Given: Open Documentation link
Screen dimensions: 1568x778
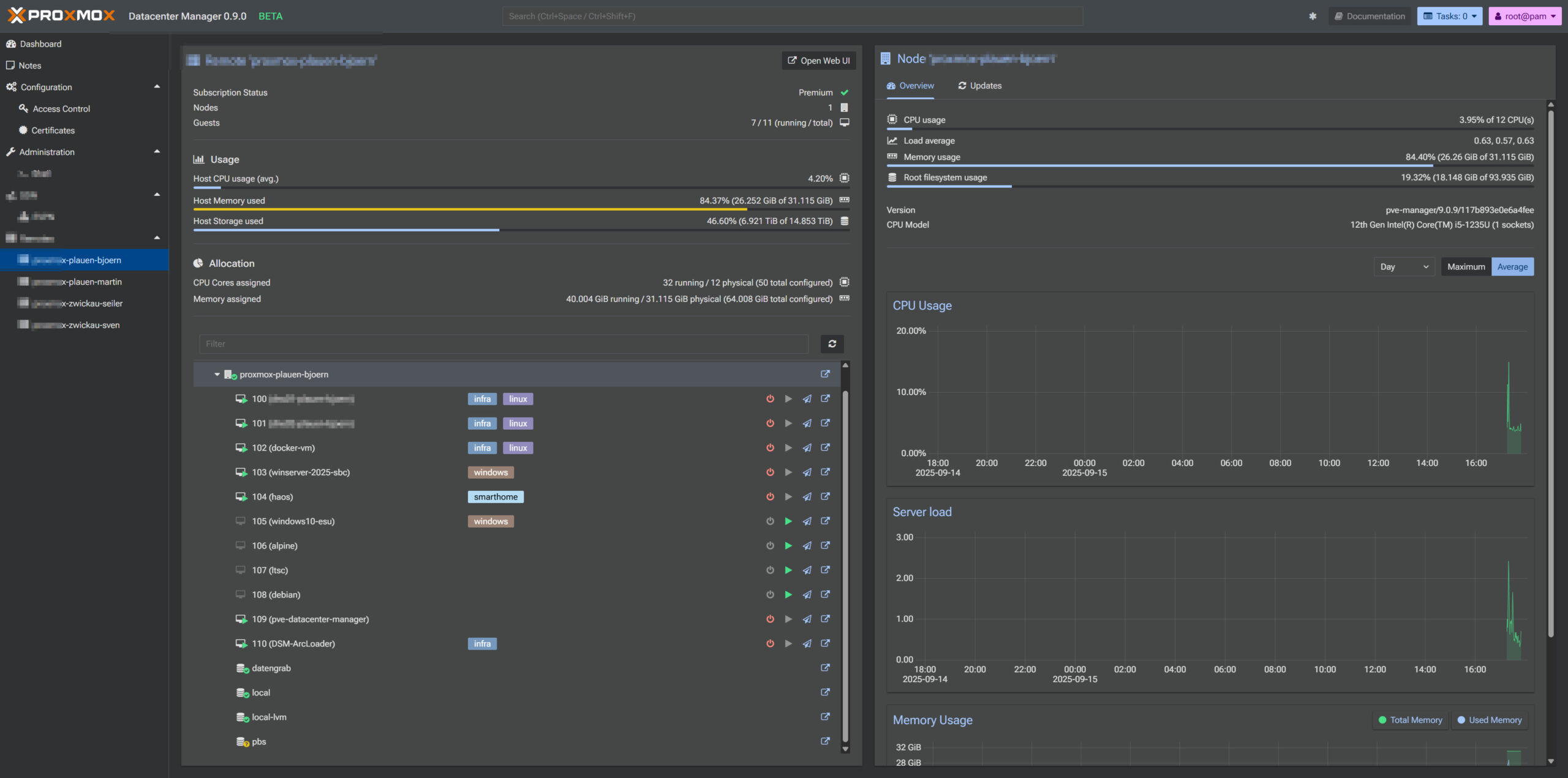Looking at the screenshot, I should 1370,17.
